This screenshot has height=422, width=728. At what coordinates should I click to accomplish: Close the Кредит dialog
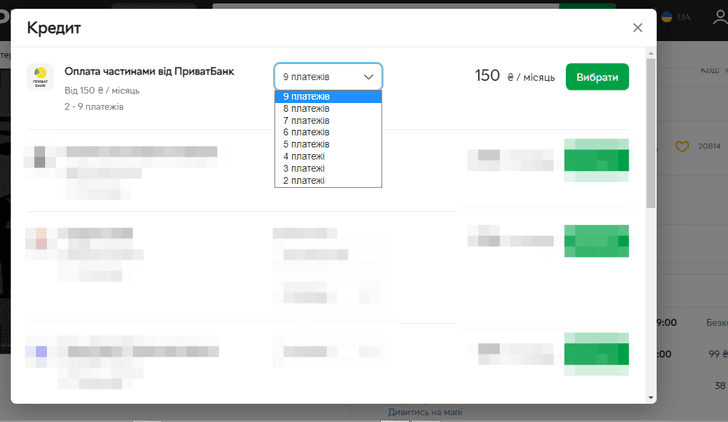coord(637,28)
